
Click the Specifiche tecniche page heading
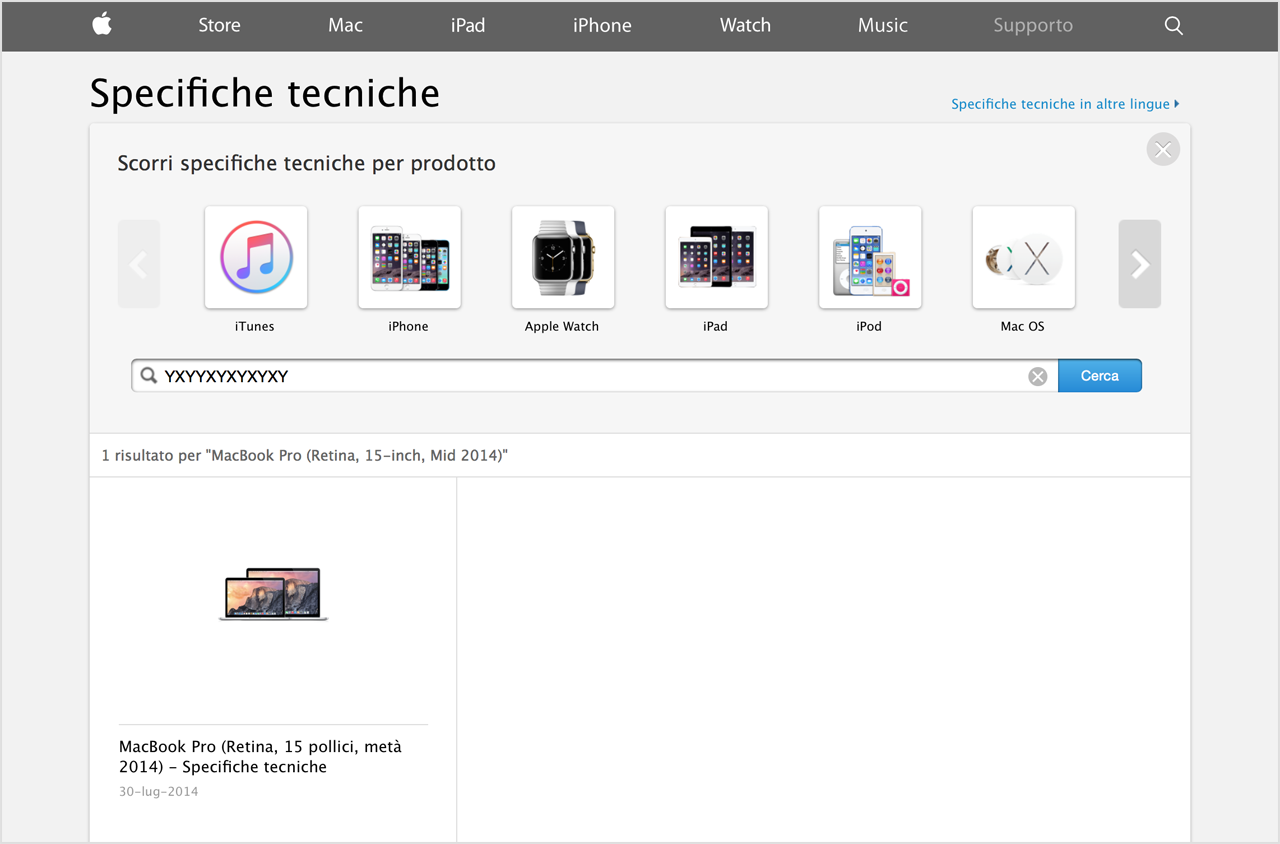tap(265, 93)
